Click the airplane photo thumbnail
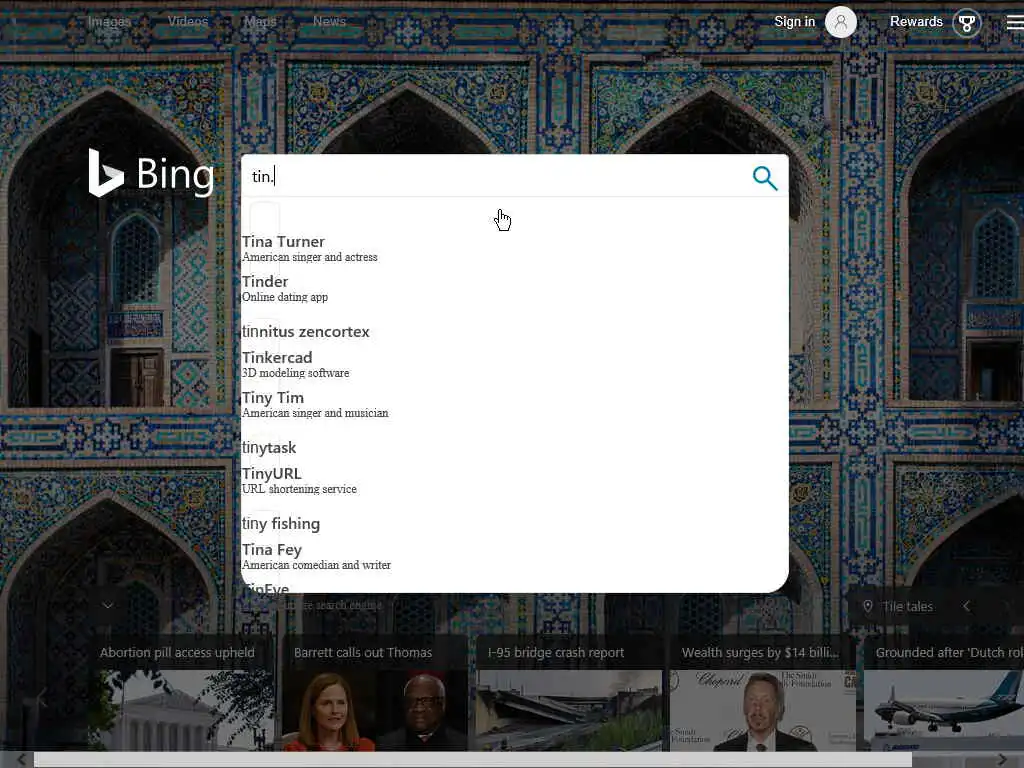Image resolution: width=1024 pixels, height=768 pixels. click(944, 711)
